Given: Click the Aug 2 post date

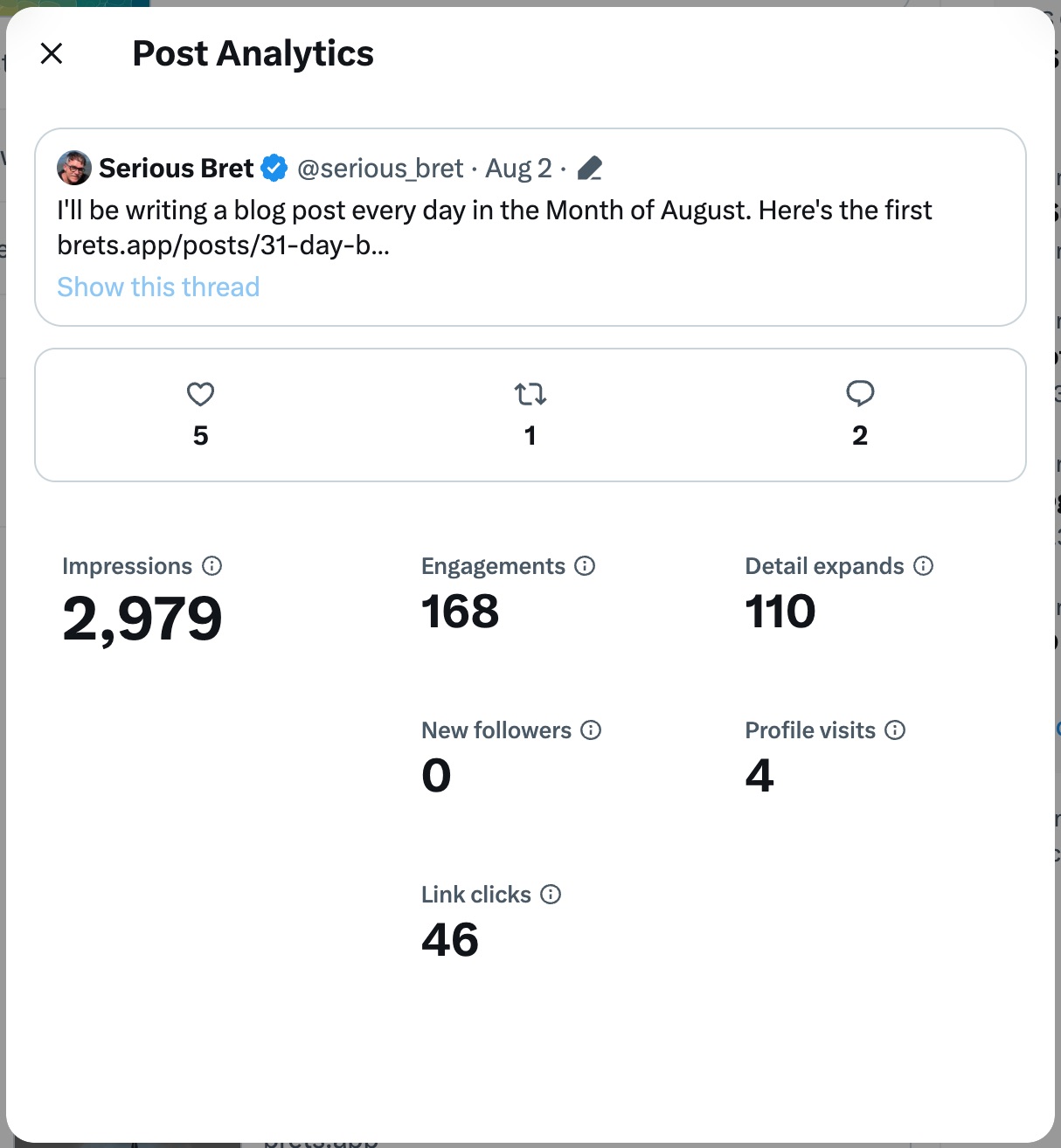Looking at the screenshot, I should coord(518,168).
